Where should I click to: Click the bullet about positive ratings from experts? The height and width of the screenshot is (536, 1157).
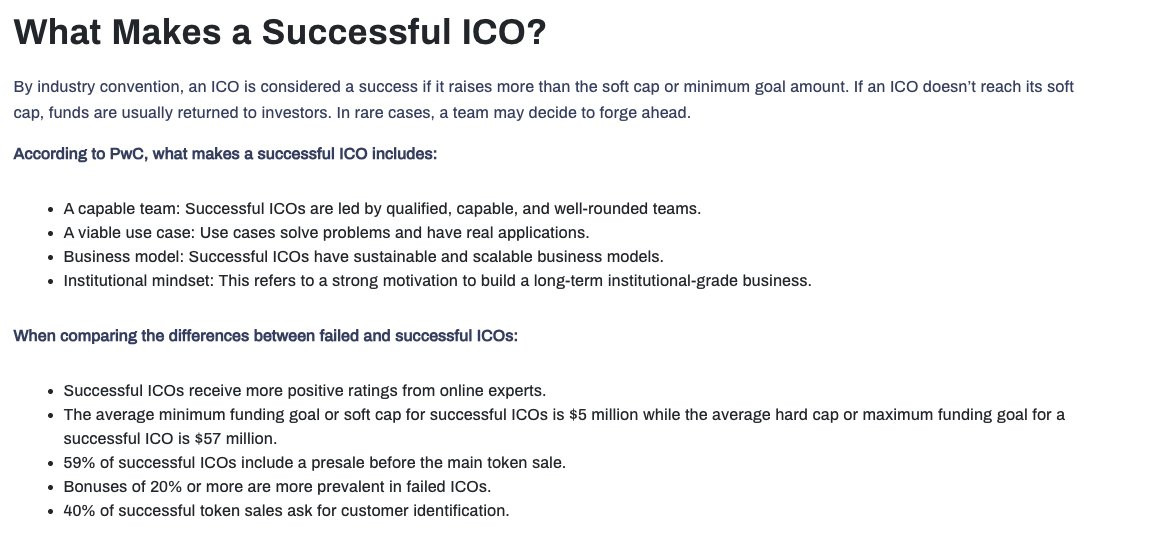point(305,391)
